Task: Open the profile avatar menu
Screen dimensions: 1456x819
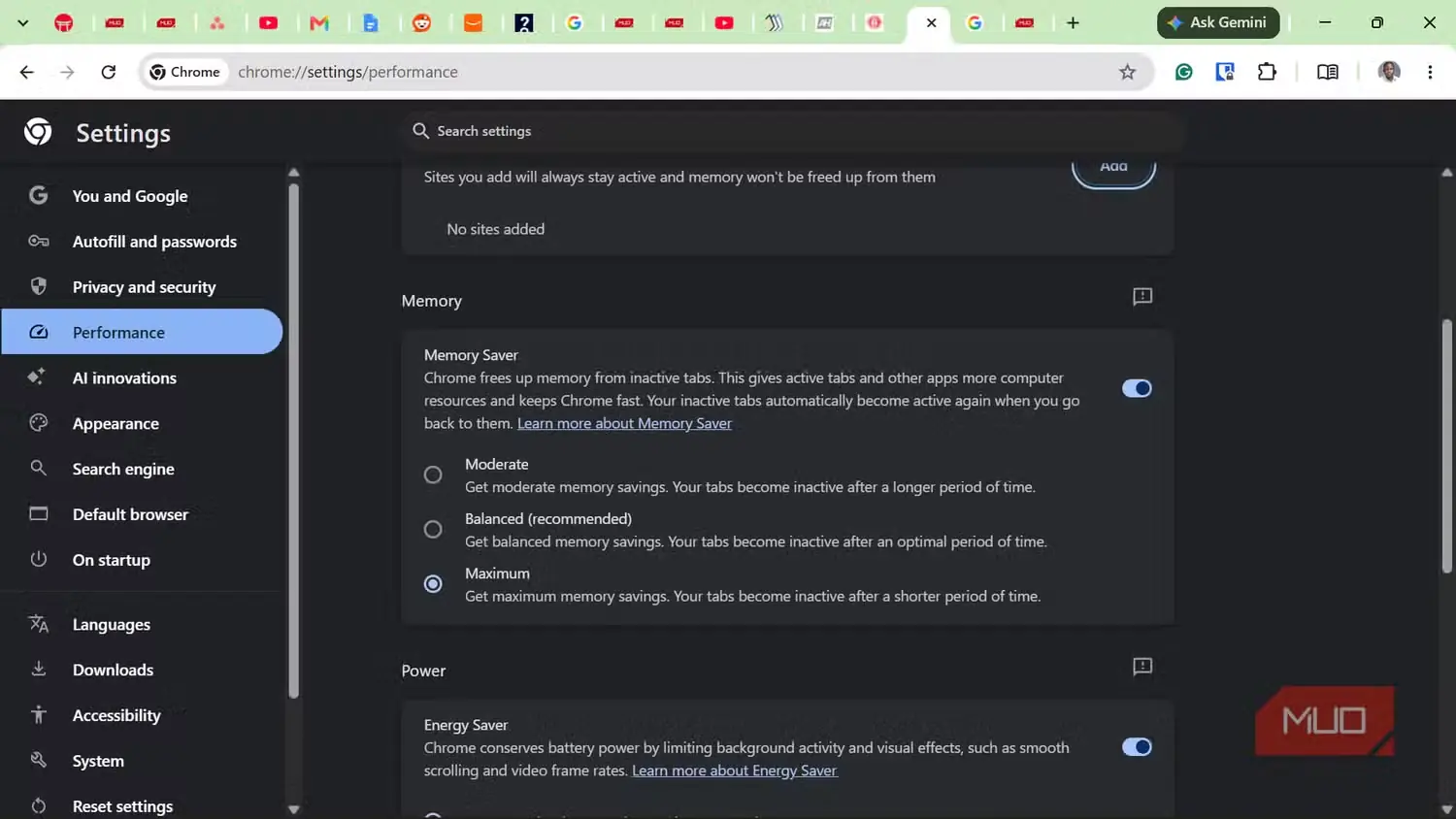Action: [x=1389, y=72]
